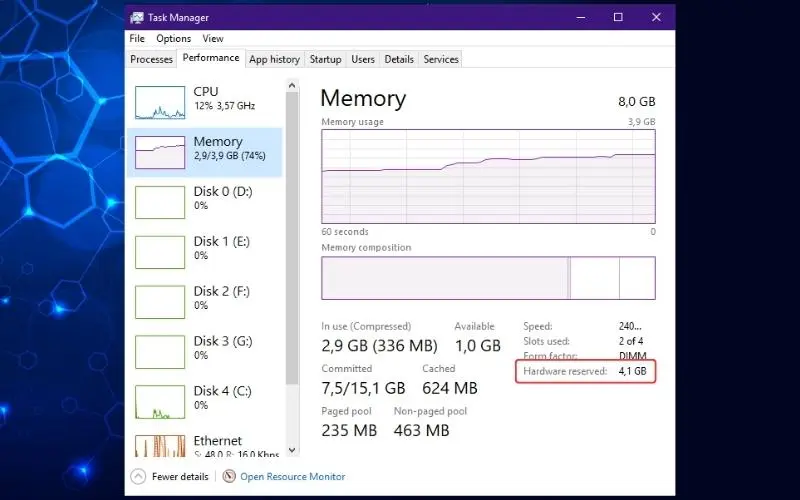Image resolution: width=800 pixels, height=500 pixels.
Task: Switch to the App history tab
Action: [274, 59]
